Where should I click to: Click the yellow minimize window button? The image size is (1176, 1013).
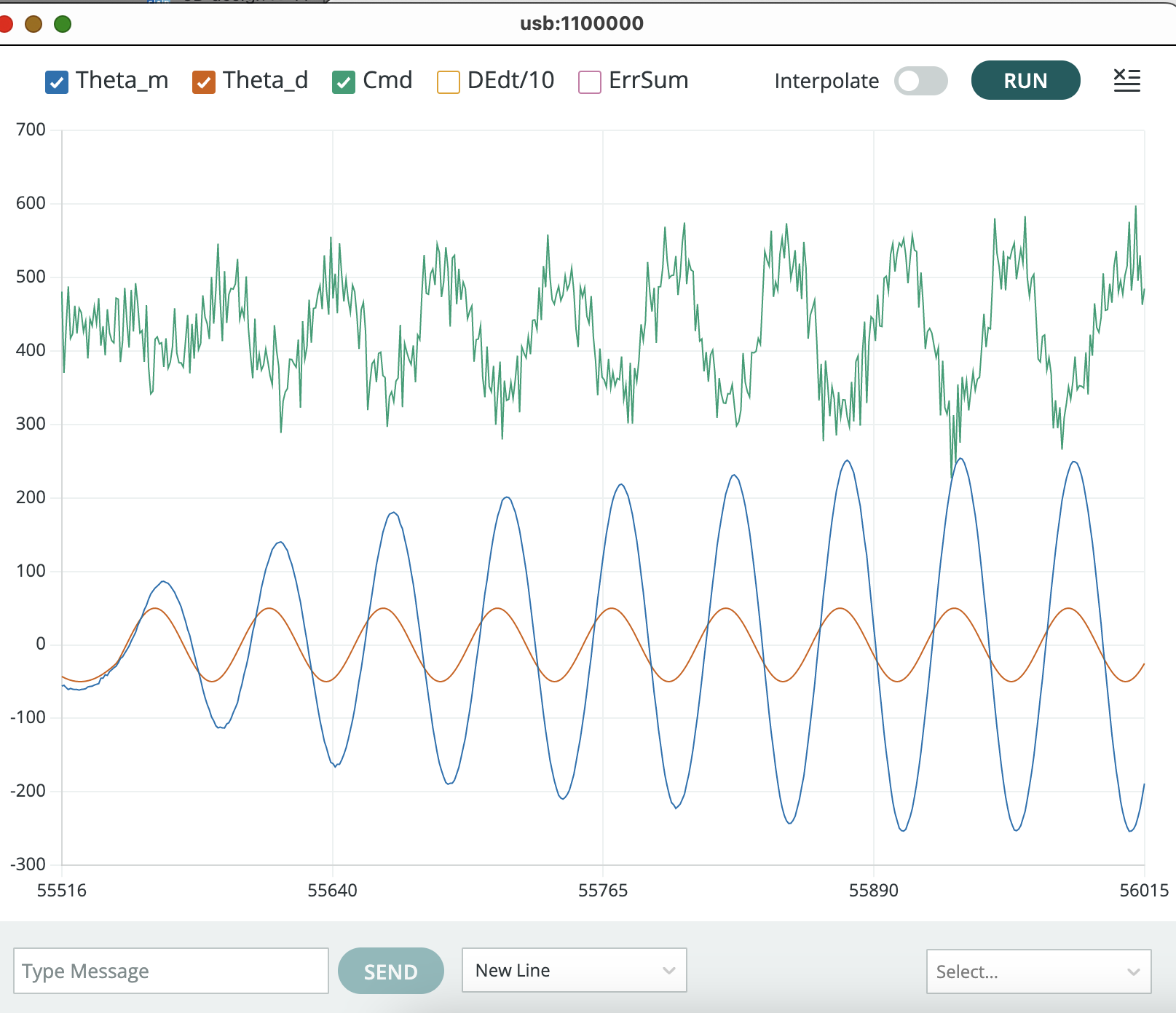(x=33, y=24)
